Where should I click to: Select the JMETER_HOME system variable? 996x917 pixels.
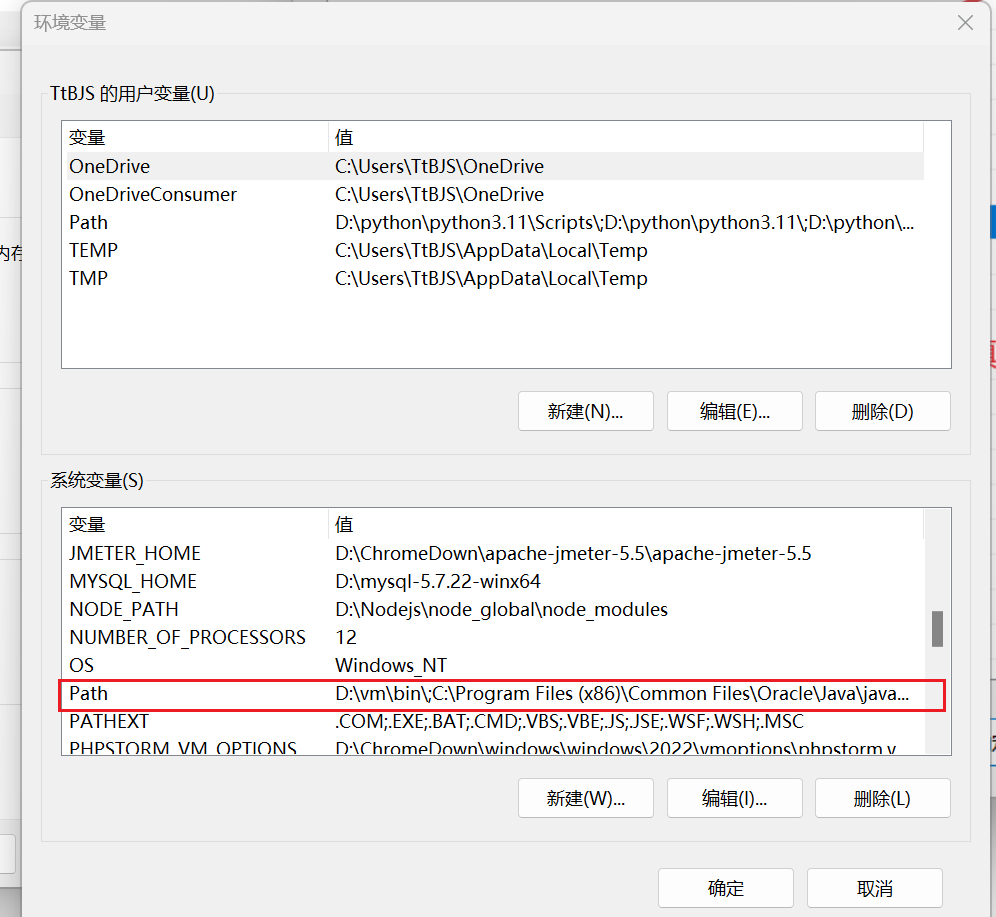[494, 553]
